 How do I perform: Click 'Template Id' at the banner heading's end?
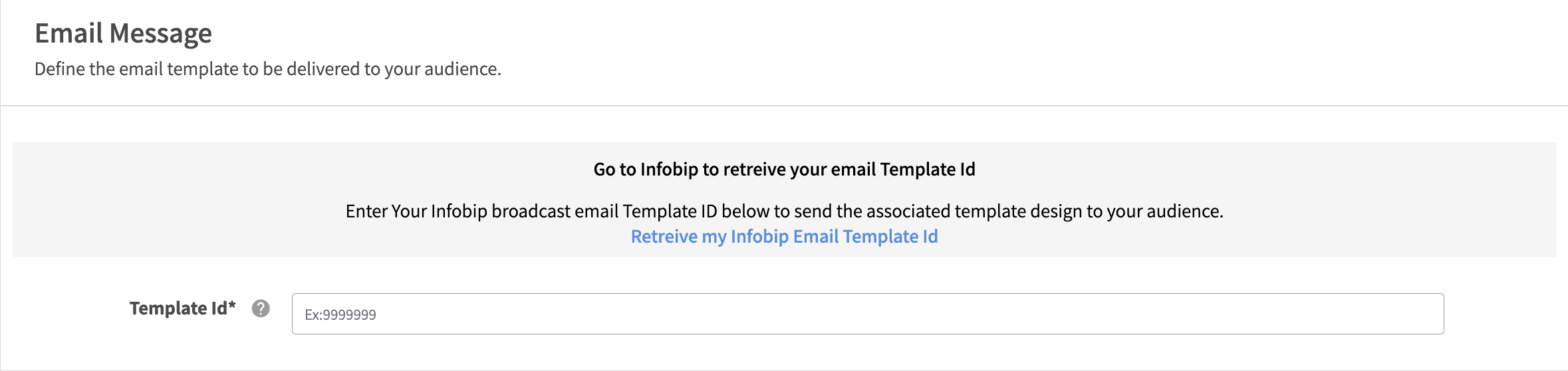[928, 170]
